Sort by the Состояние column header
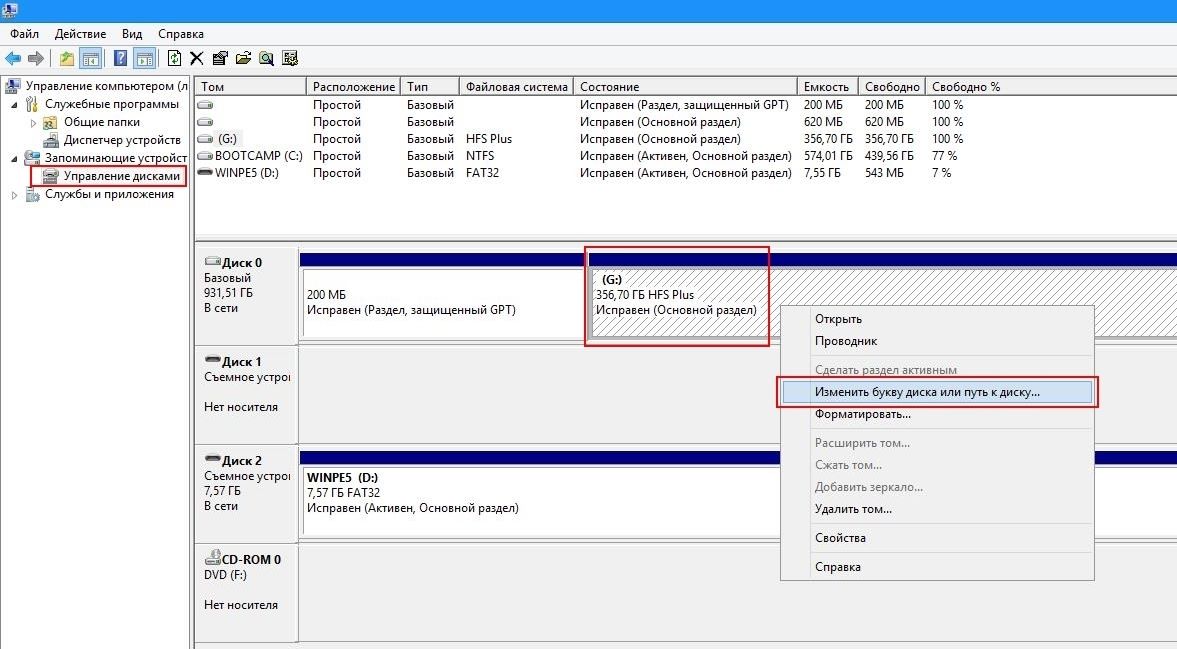1177x649 pixels. pyautogui.click(x=685, y=86)
